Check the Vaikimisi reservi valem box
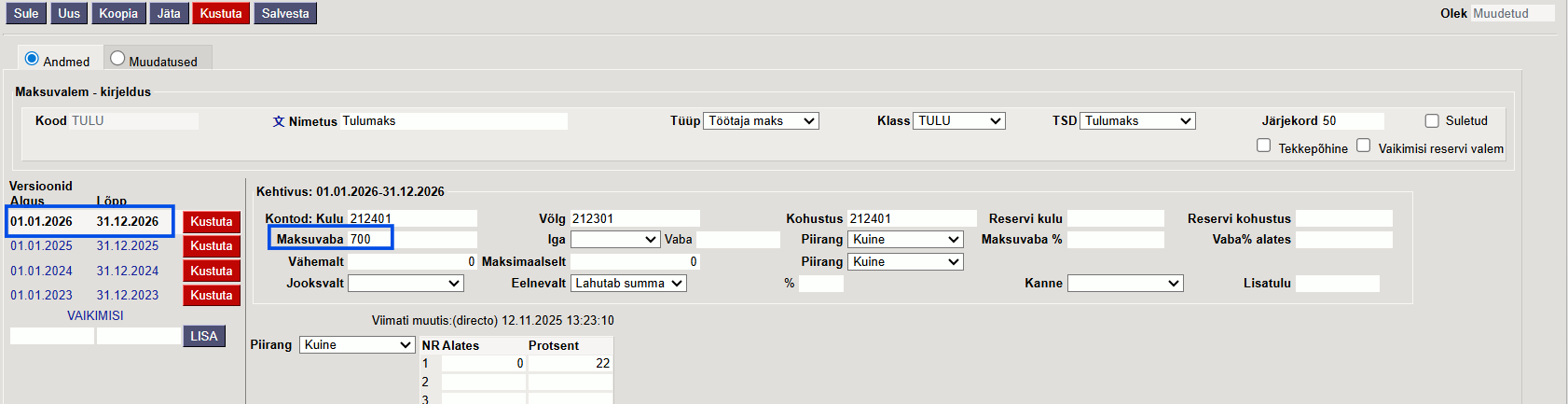The image size is (1568, 404). pos(1363,146)
